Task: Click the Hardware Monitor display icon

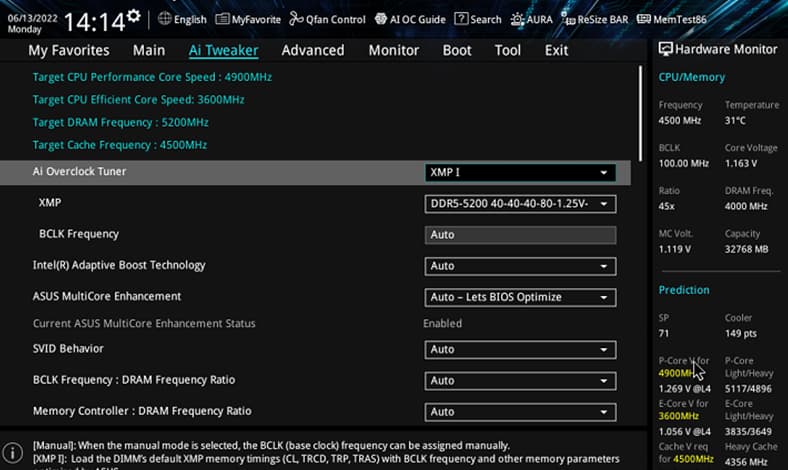Action: pos(665,49)
